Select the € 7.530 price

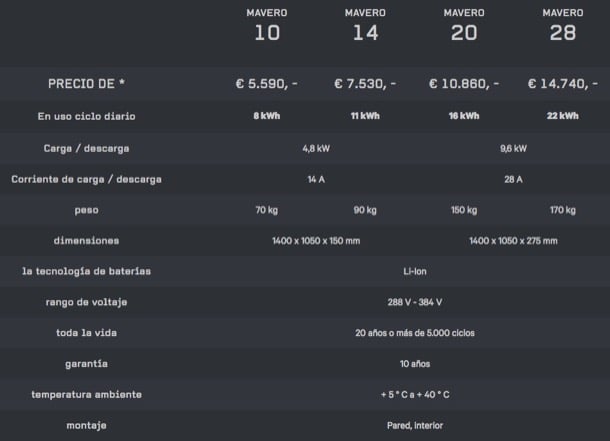coord(365,84)
